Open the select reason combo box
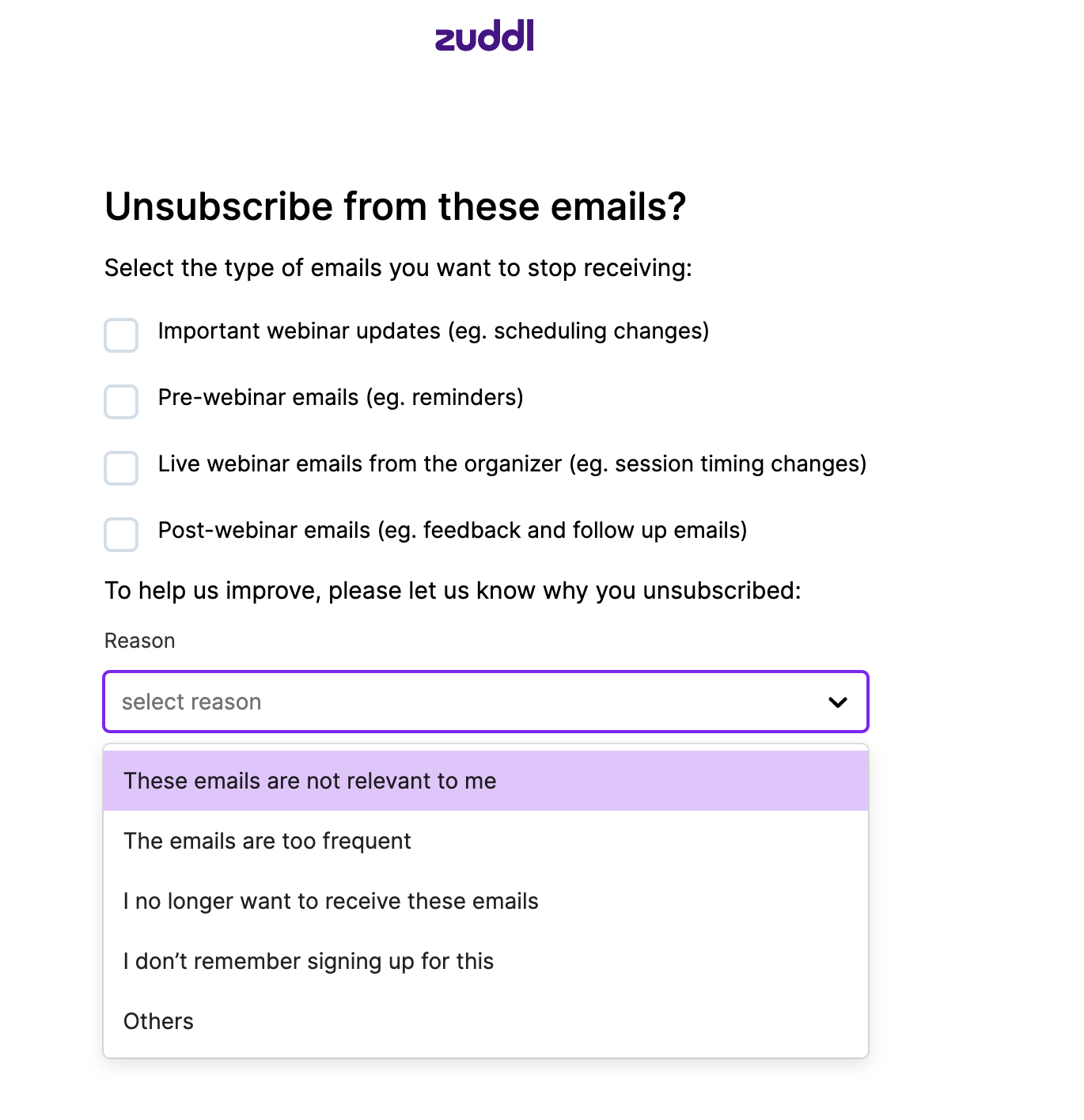This screenshot has height=1120, width=1084. [x=485, y=702]
